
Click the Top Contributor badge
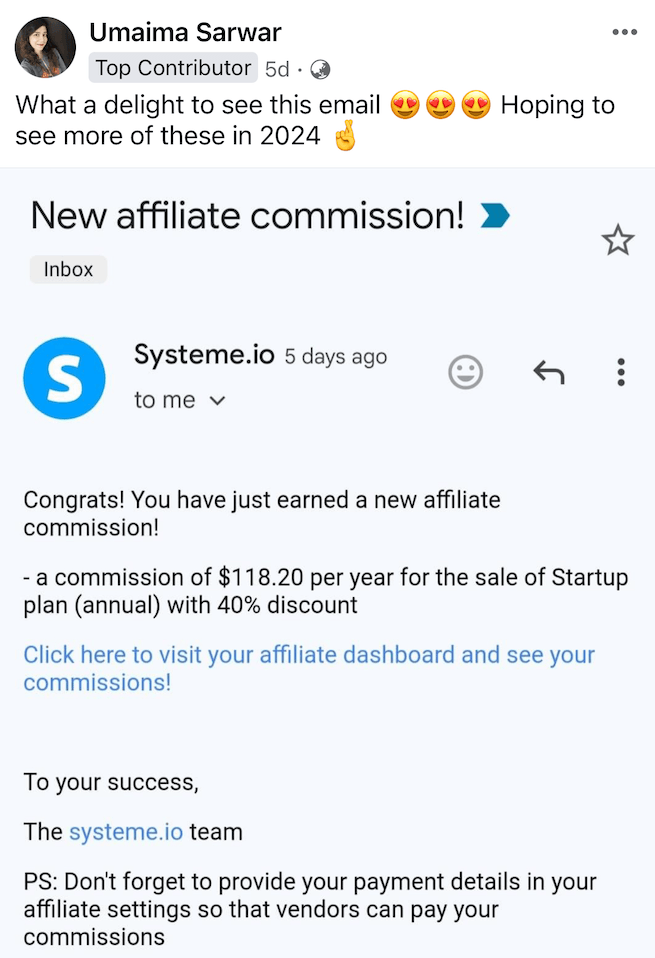[x=173, y=68]
